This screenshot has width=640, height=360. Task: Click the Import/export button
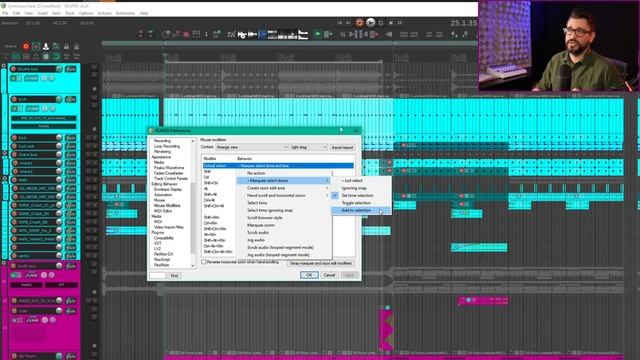click(342, 147)
